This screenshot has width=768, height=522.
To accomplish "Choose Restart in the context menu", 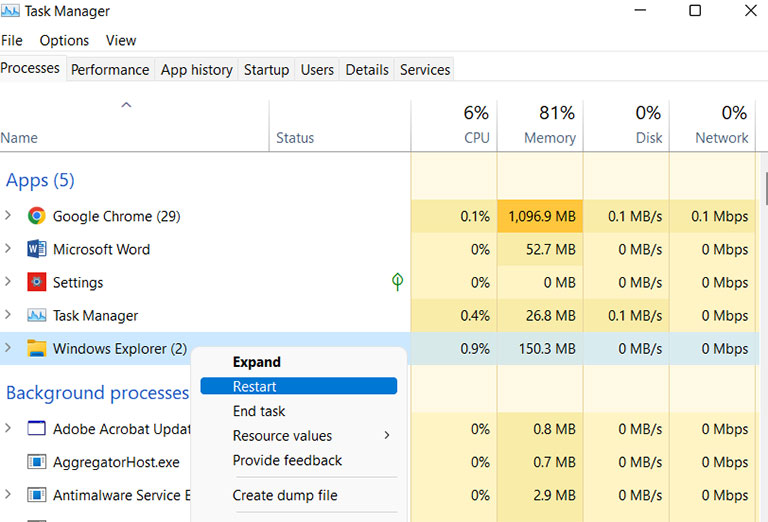I will 299,386.
